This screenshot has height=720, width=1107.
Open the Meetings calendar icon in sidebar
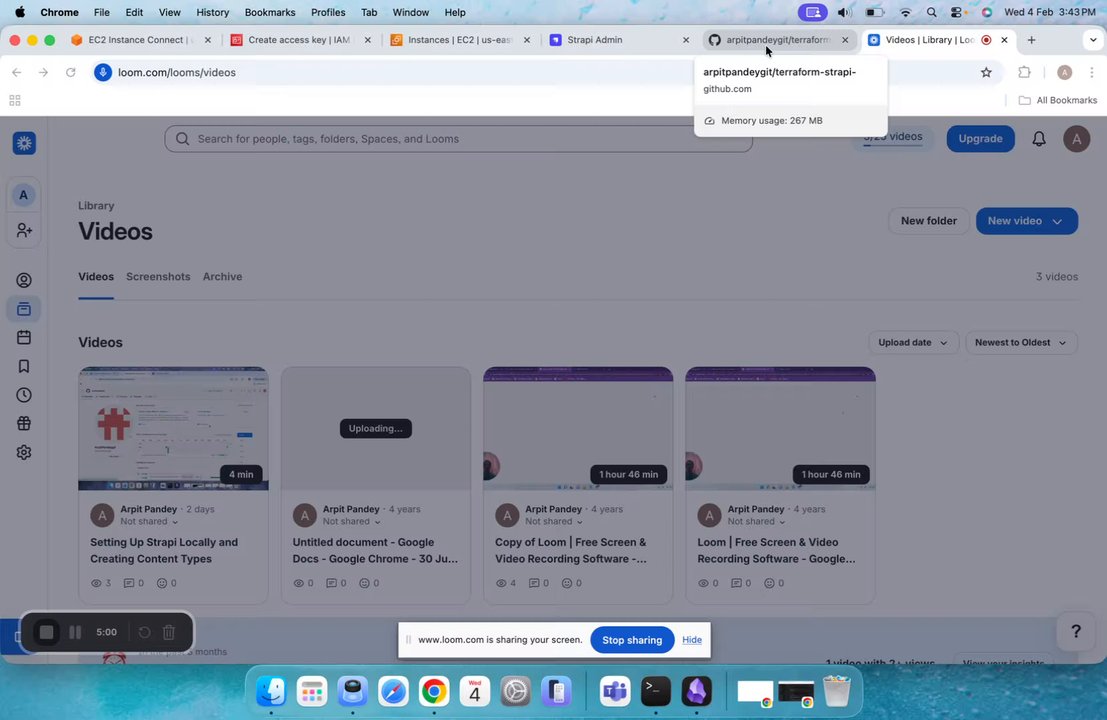[24, 337]
